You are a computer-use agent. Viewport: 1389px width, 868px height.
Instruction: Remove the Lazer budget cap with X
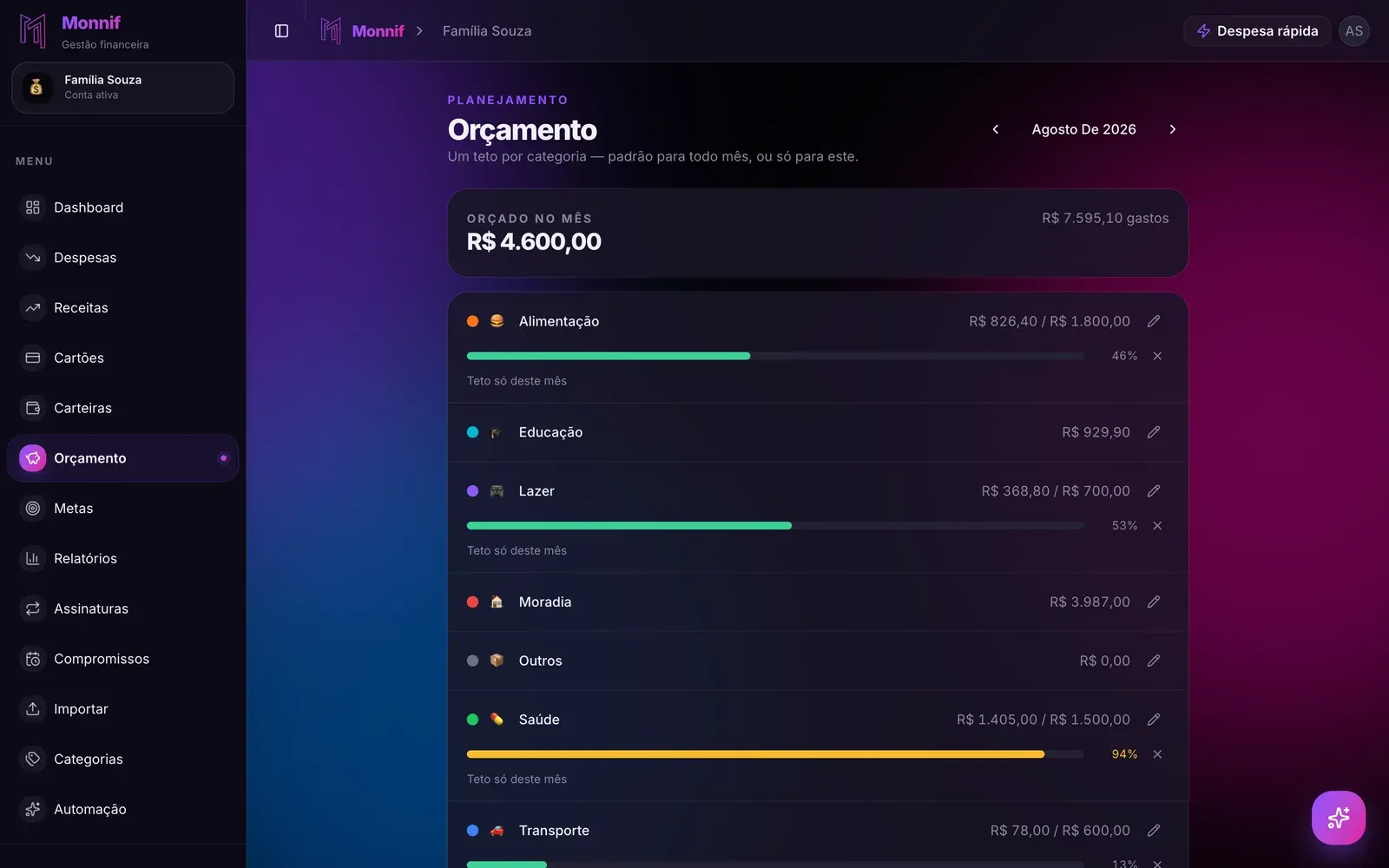(x=1157, y=526)
